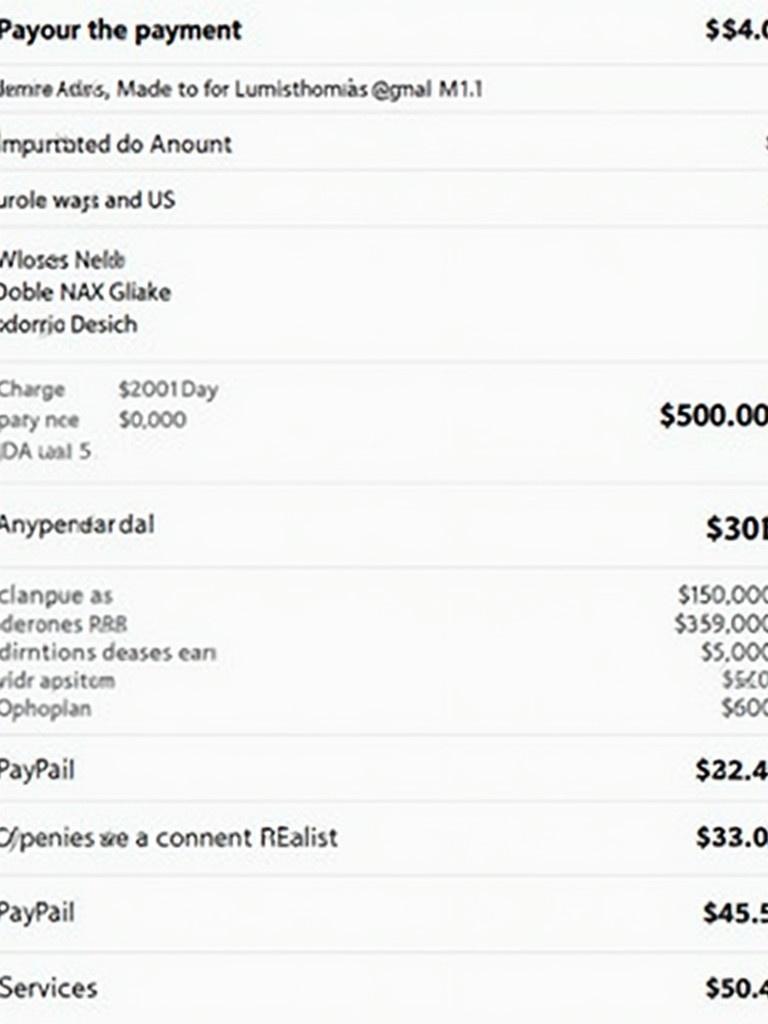This screenshot has height=1024, width=768.
Task: Click the 'Doble NAX Gliake' line
Action: (x=85, y=292)
